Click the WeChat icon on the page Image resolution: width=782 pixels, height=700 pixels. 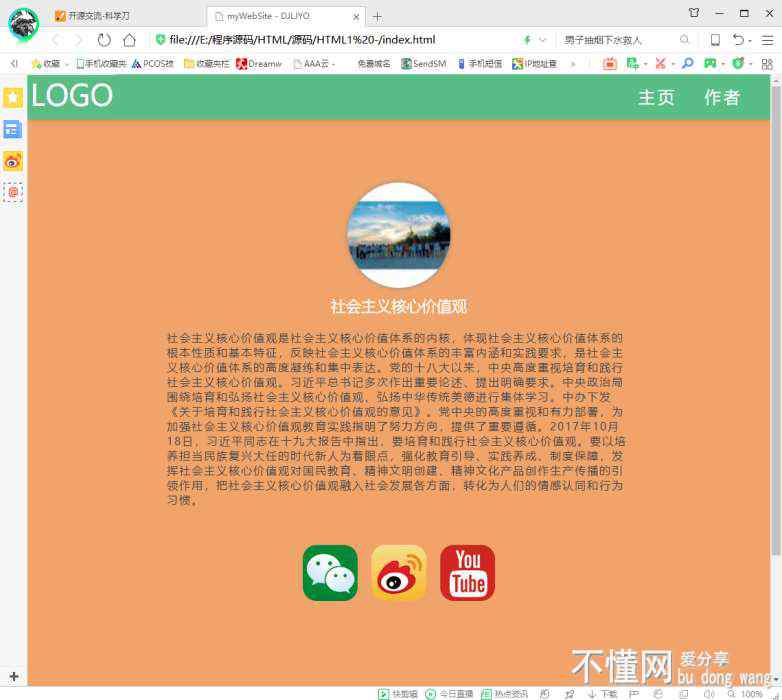coord(330,573)
